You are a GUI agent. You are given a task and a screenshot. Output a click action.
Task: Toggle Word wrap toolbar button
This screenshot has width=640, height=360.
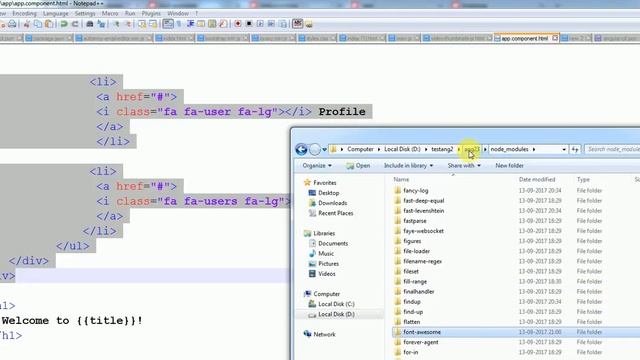(168, 24)
